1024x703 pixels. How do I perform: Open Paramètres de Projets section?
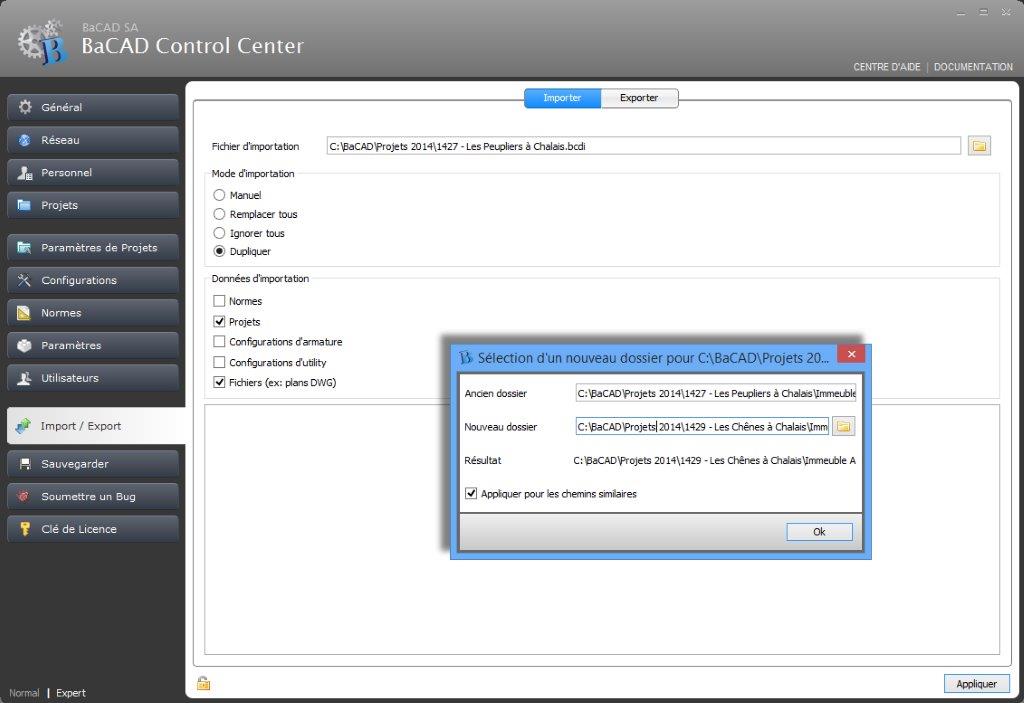[x=93, y=248]
